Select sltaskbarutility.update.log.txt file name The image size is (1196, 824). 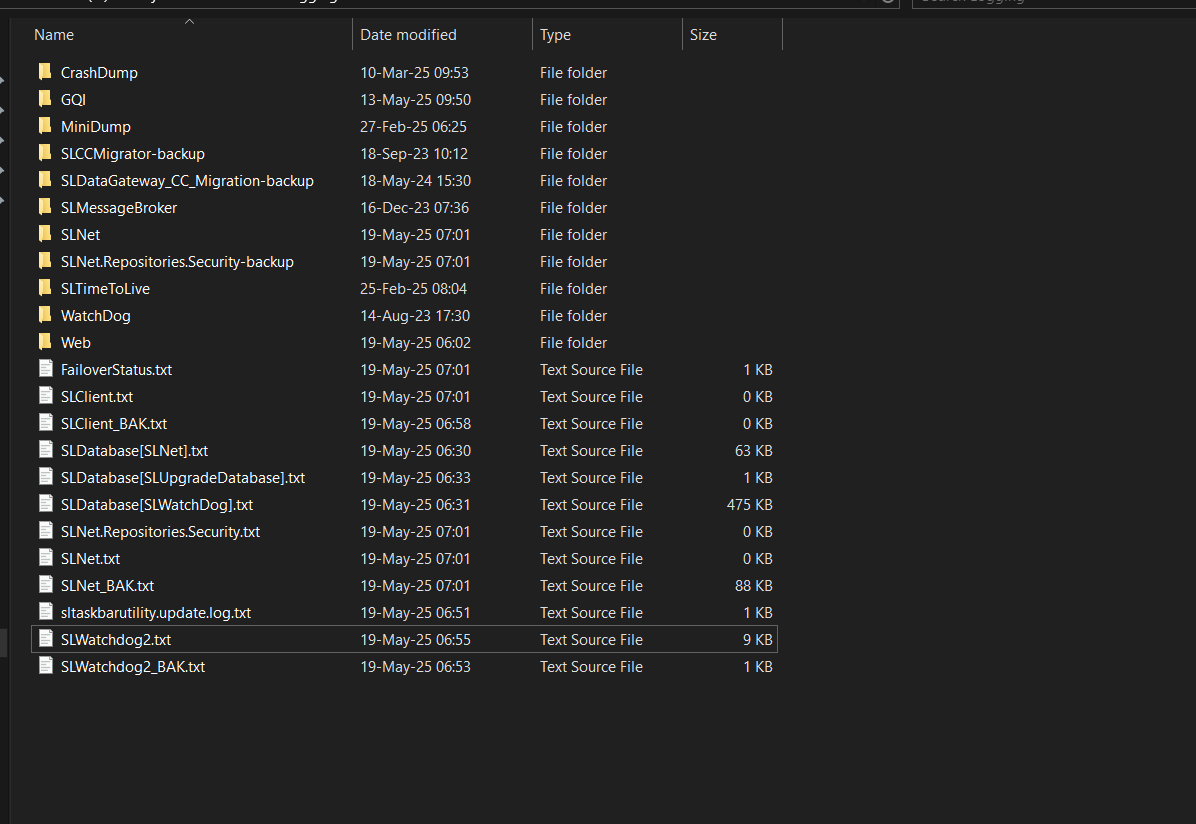(155, 613)
